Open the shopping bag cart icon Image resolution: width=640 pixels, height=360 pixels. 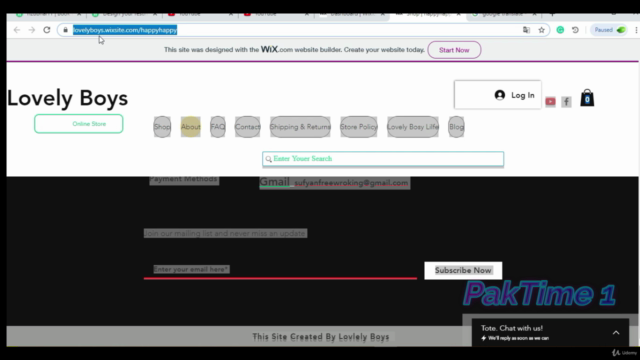[x=587, y=98]
